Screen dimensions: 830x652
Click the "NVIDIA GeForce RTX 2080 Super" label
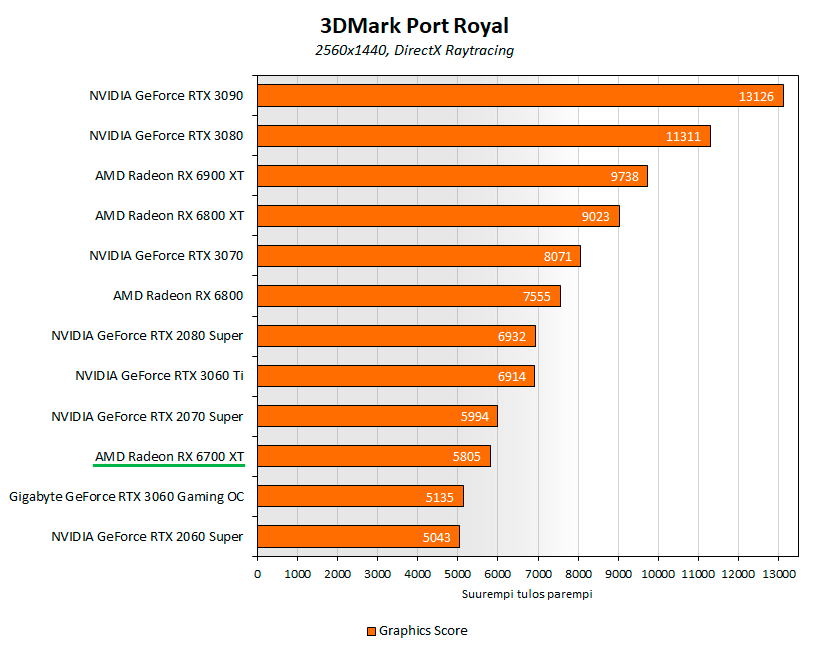147,336
